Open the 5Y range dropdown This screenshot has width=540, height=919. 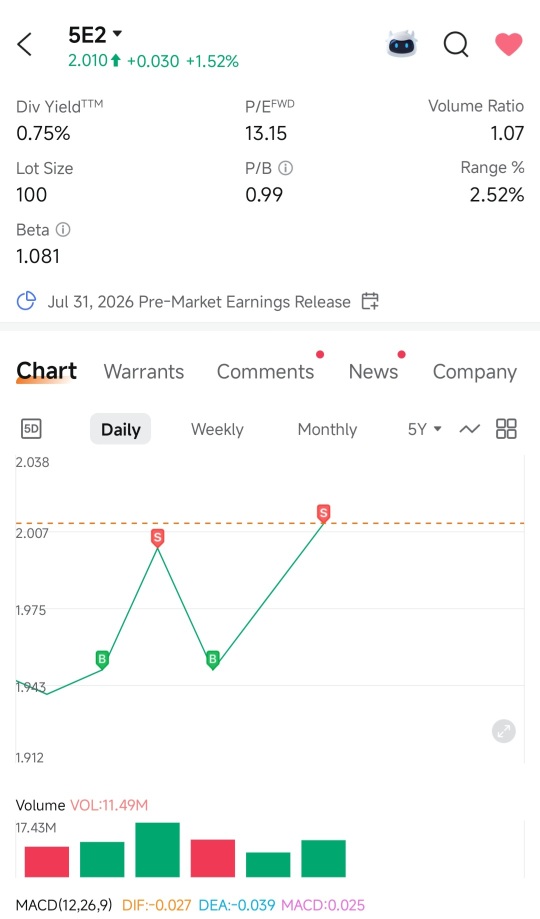424,429
